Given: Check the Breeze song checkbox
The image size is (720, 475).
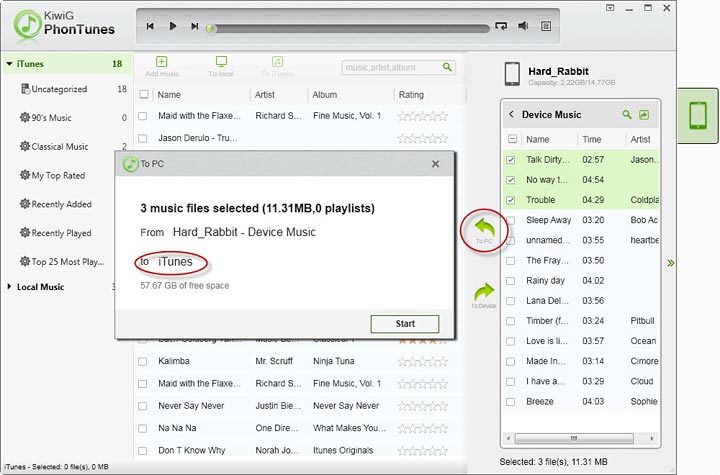Looking at the screenshot, I should (511, 402).
